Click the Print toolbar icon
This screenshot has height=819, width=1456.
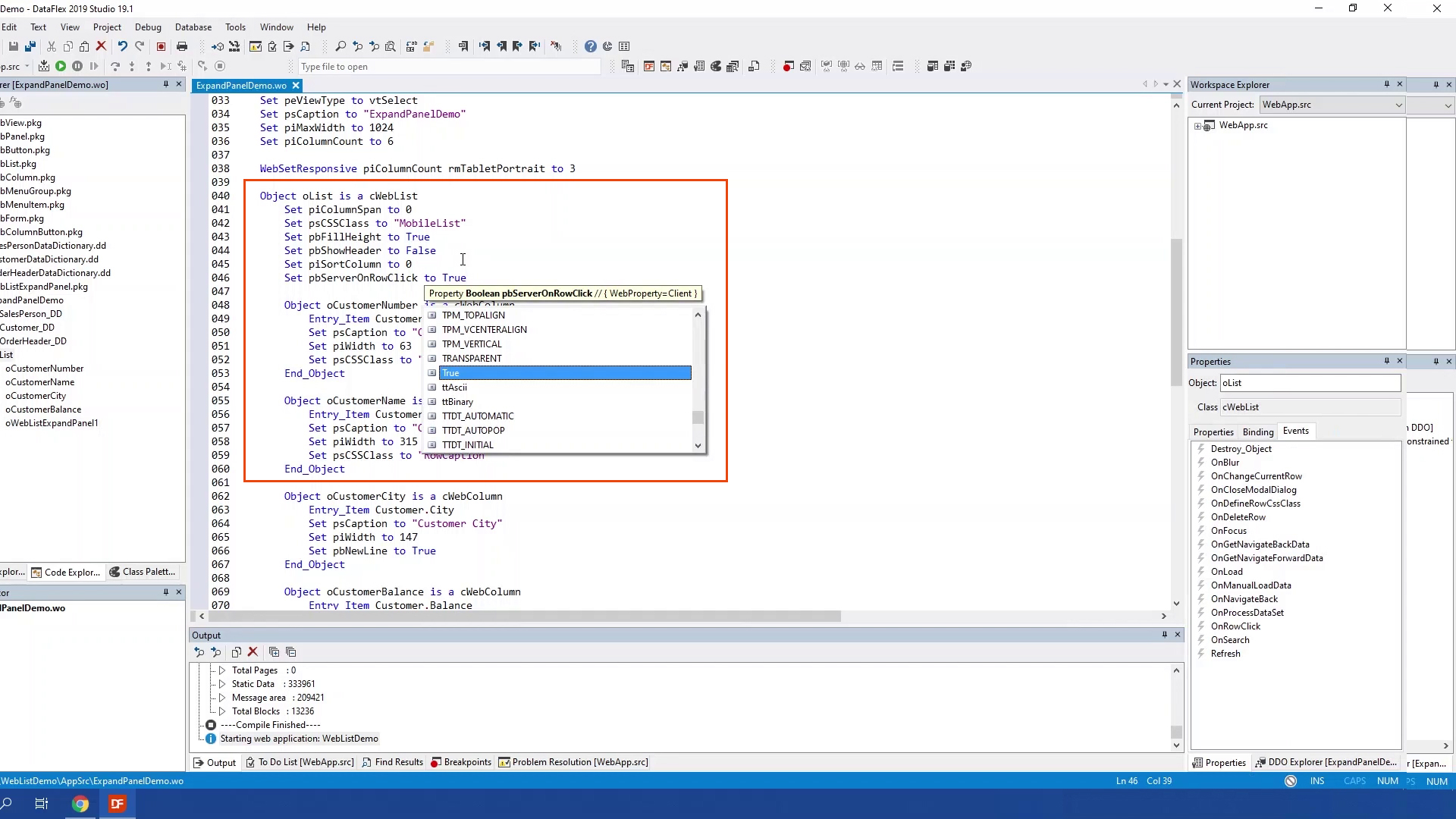182,46
